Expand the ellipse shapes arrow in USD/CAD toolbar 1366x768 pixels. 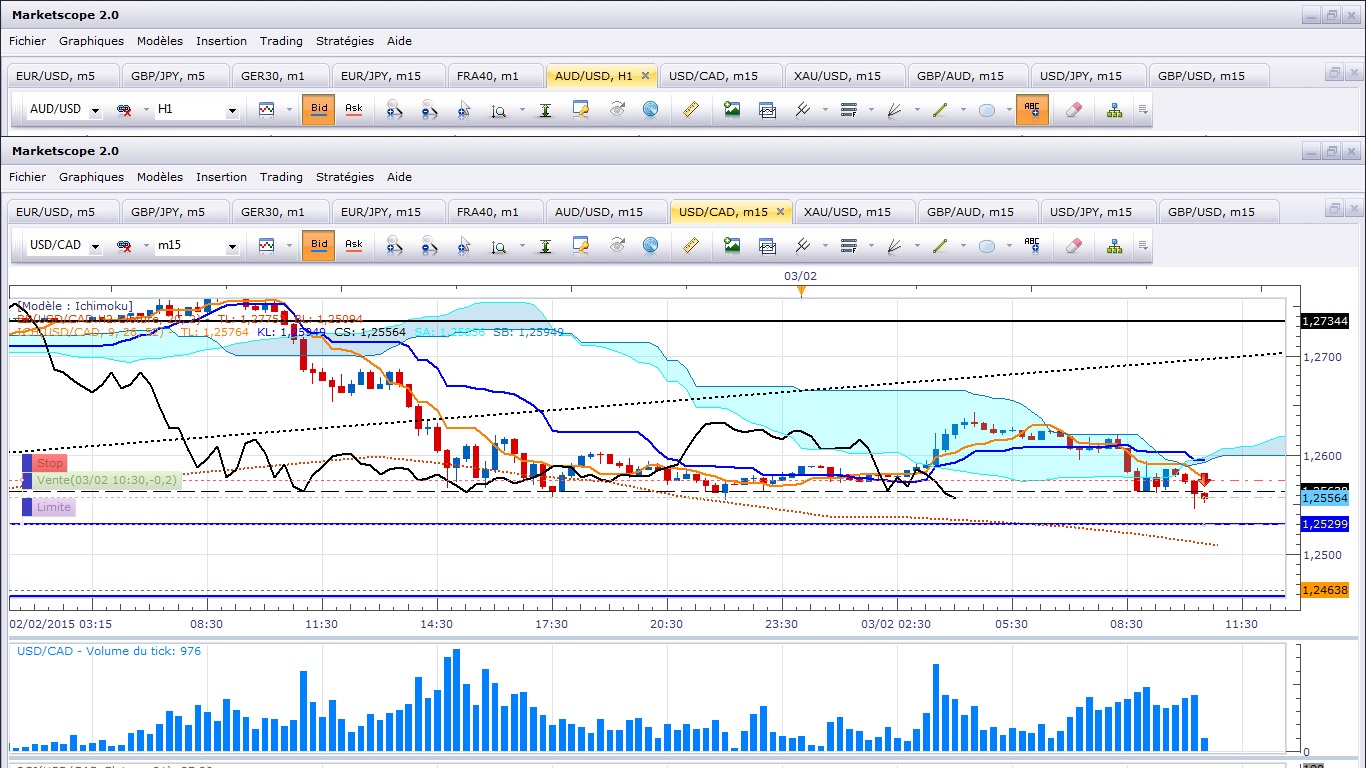[1009, 245]
